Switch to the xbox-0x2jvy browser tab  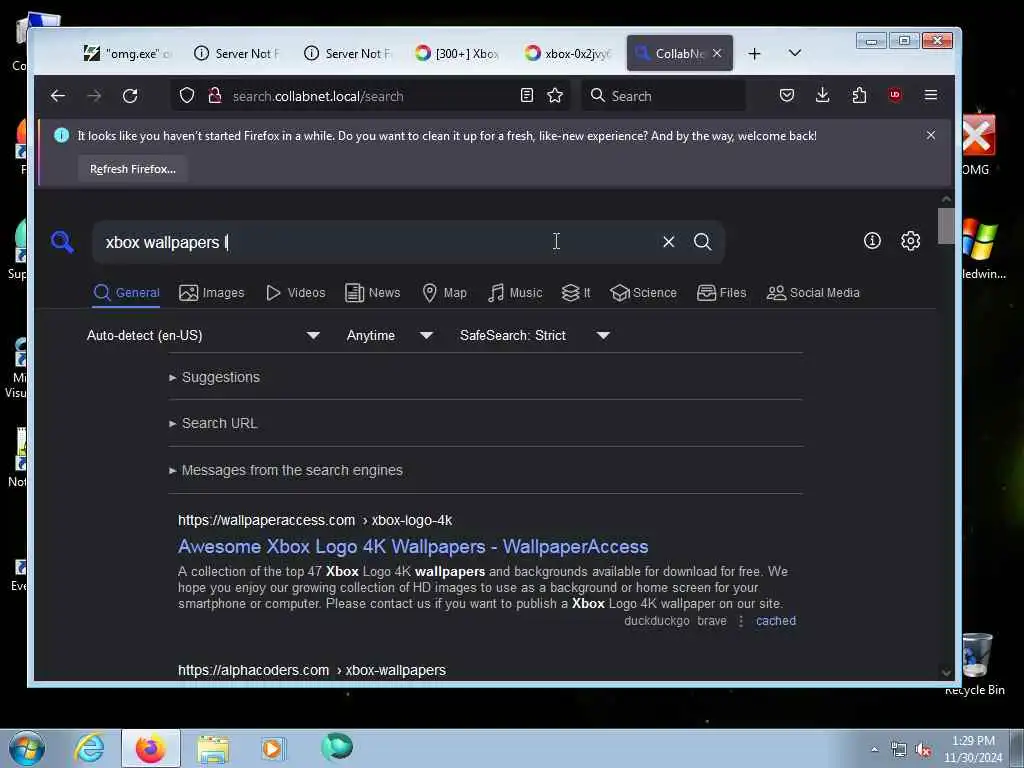(x=567, y=54)
